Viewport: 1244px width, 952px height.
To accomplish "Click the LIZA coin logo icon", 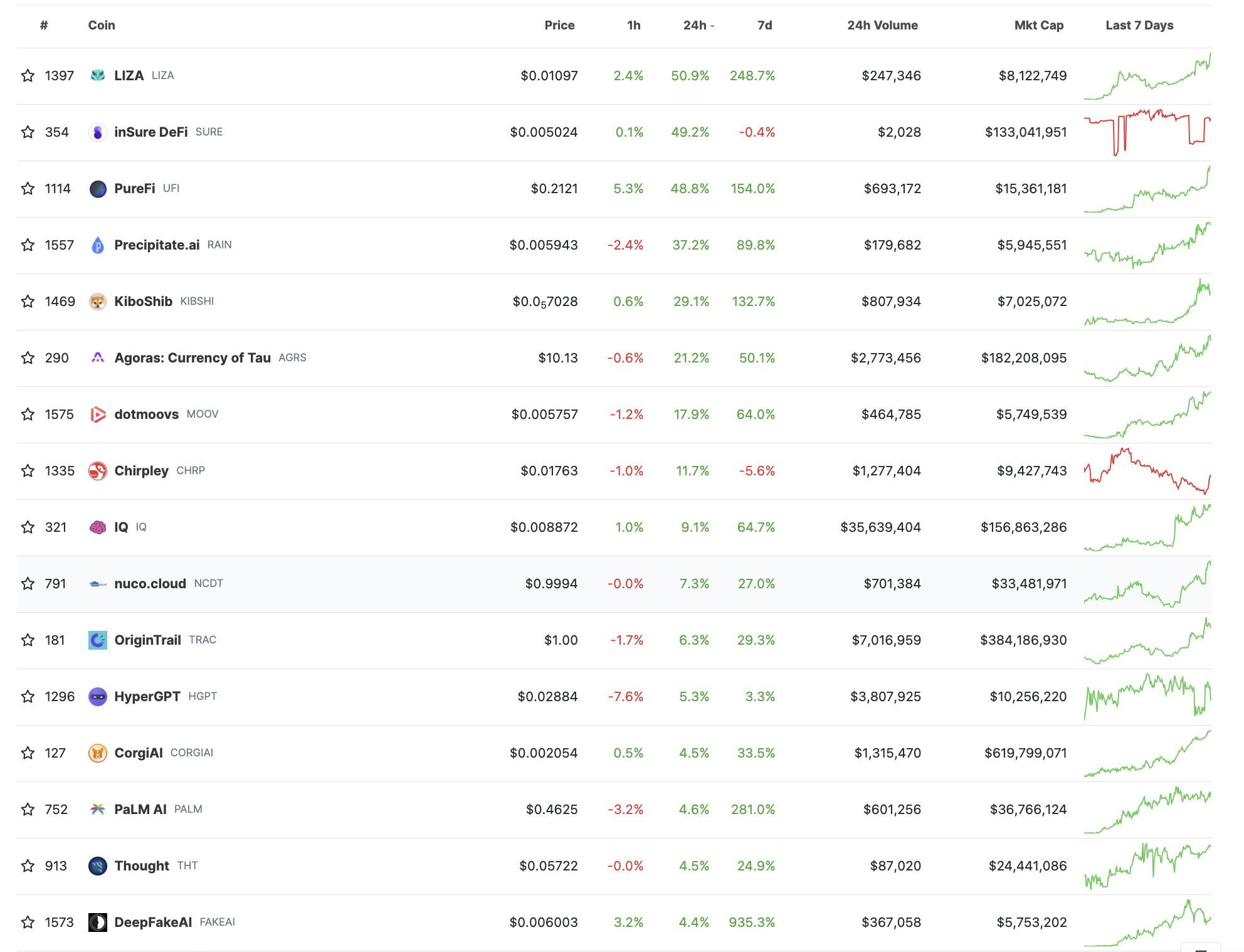I will [98, 76].
